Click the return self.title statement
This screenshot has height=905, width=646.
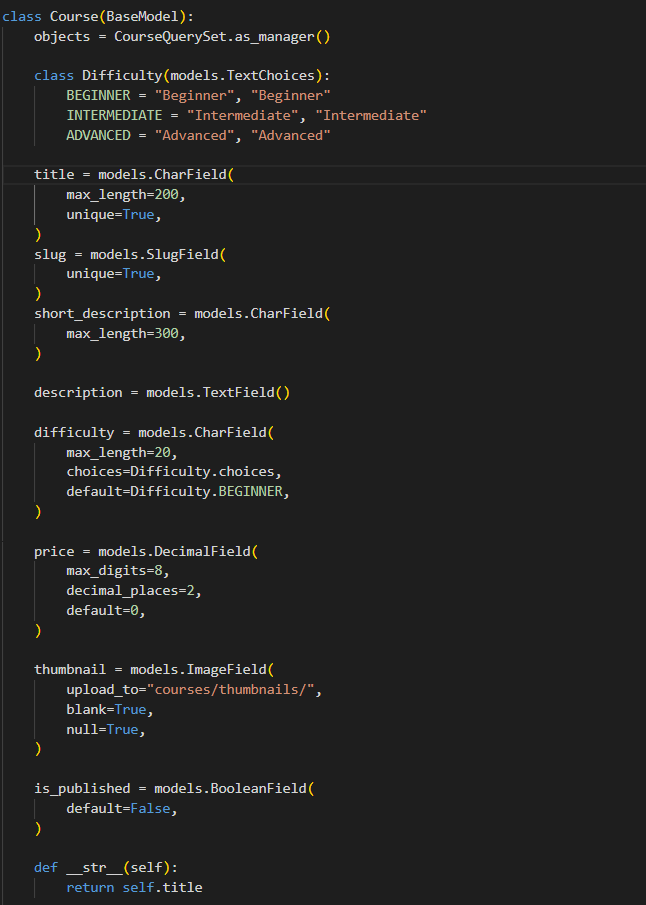click(135, 887)
